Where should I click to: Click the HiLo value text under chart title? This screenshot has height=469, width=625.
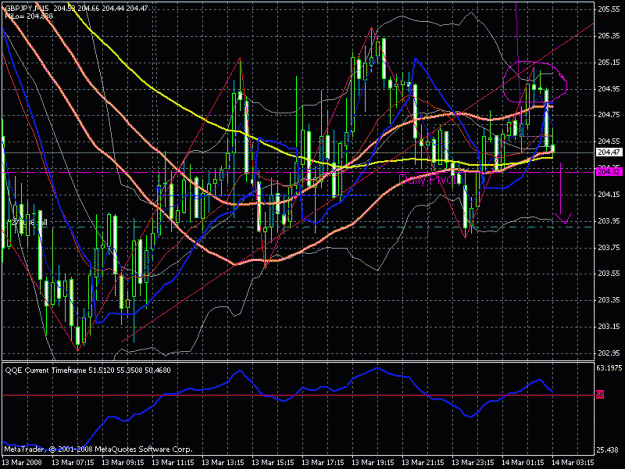pos(29,16)
